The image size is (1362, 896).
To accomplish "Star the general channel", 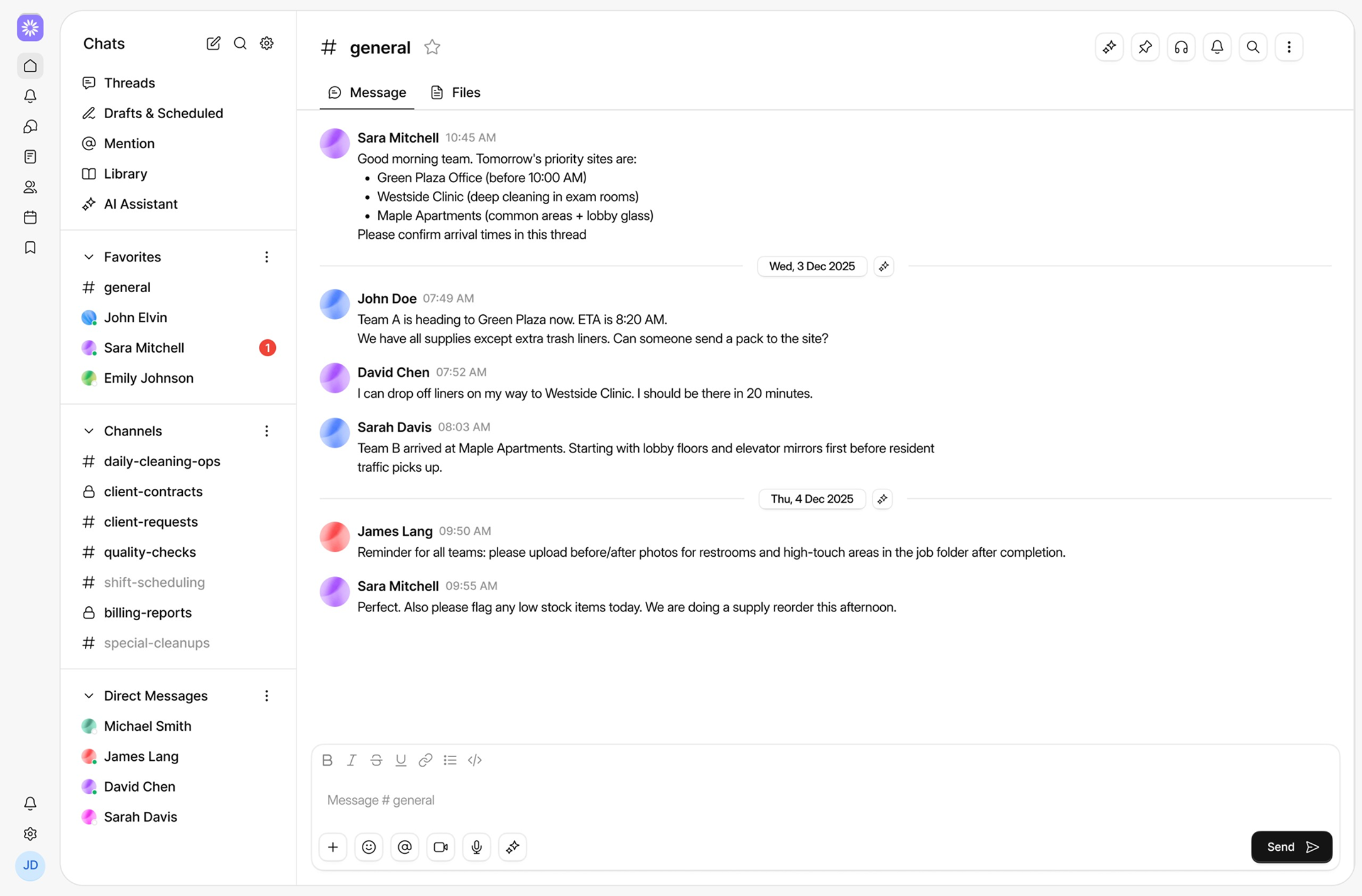I will 432,46.
